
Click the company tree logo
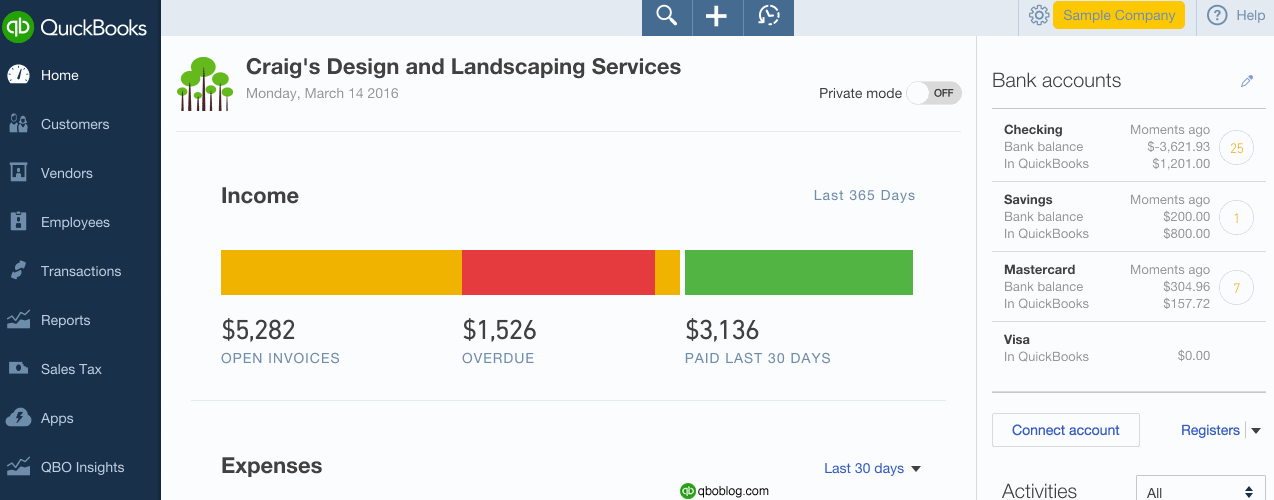[204, 83]
